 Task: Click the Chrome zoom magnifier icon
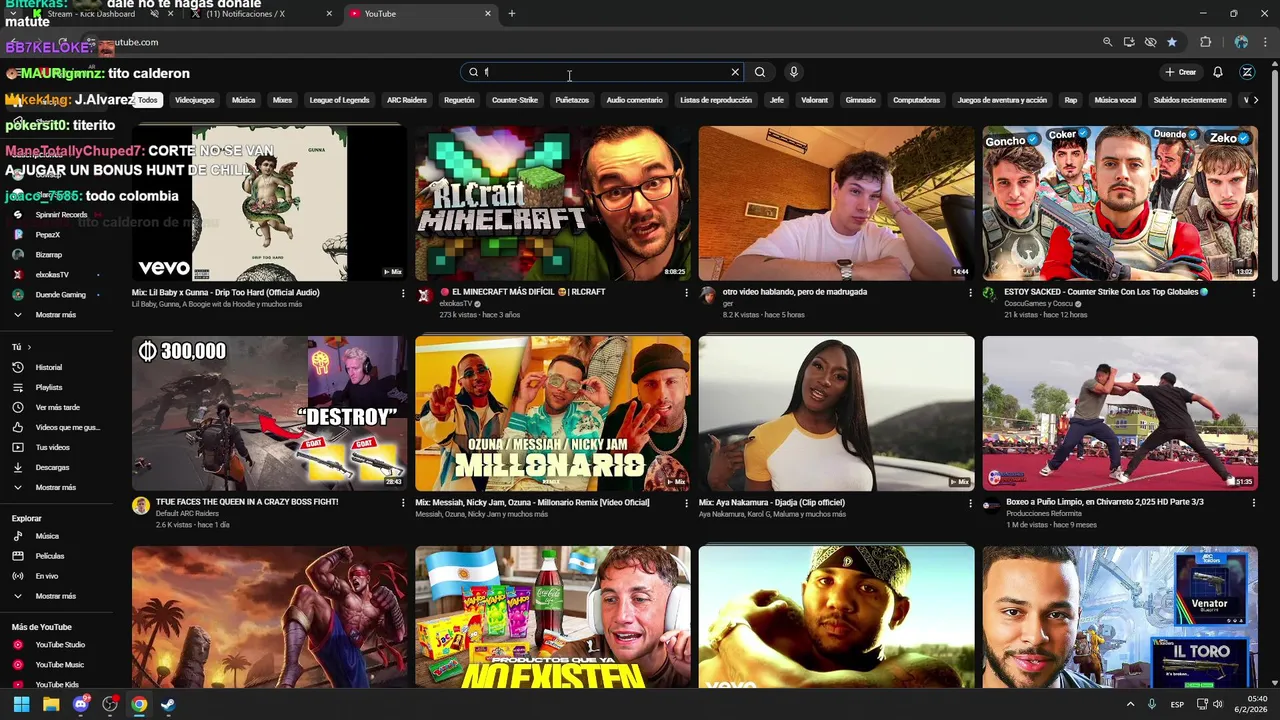click(x=1107, y=42)
